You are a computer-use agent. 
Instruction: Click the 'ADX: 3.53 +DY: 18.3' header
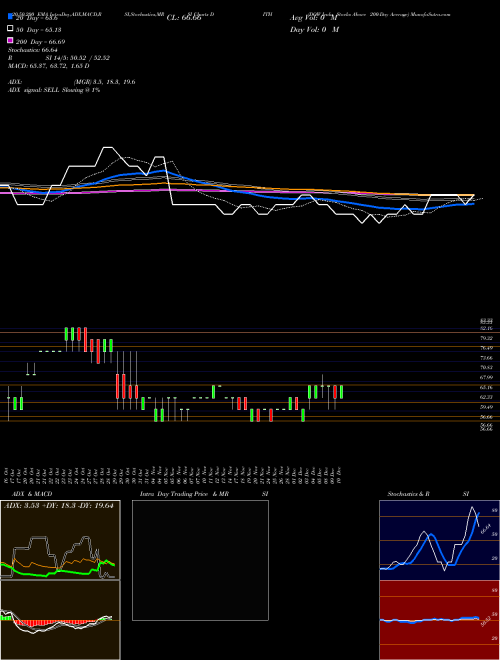pos(59,506)
